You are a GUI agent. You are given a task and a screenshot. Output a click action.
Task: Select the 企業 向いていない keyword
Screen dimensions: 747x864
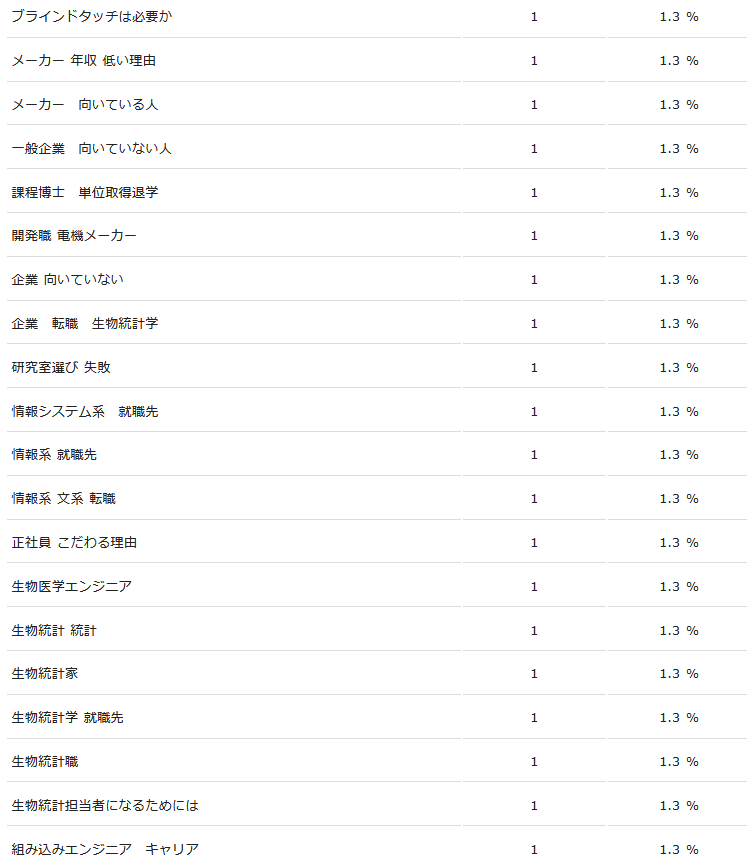coord(67,280)
